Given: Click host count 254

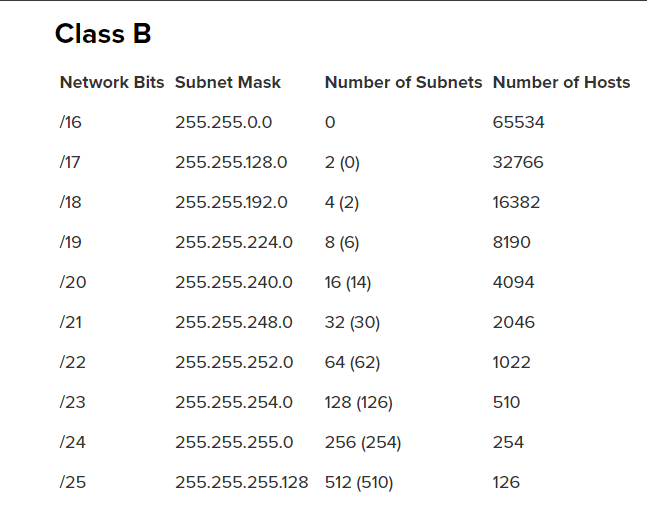Looking at the screenshot, I should [508, 443].
